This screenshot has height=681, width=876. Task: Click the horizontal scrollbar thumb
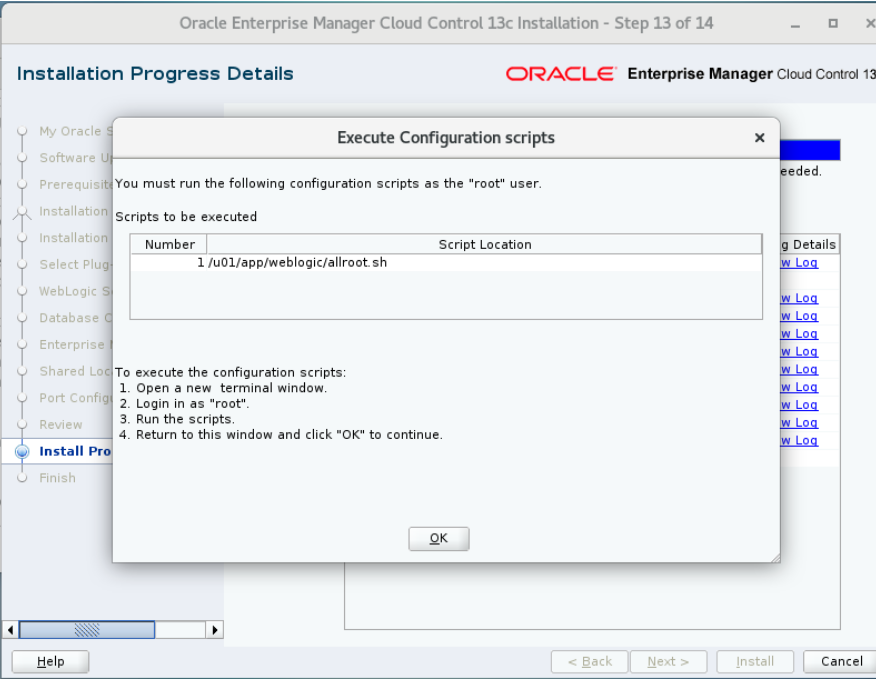(x=88, y=629)
